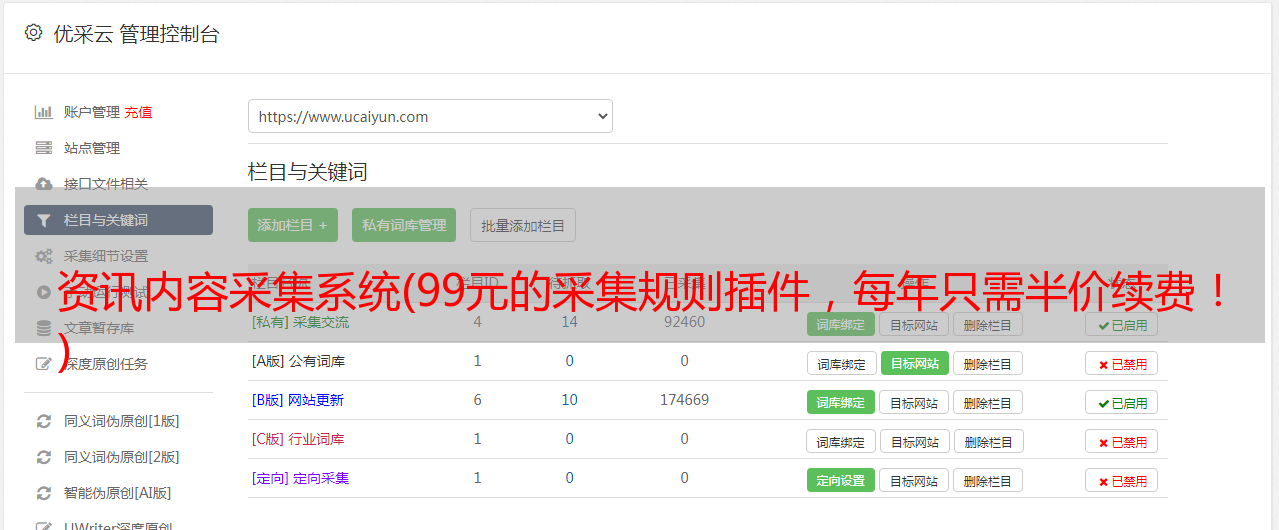This screenshot has width=1279, height=530.
Task: Click 词库绑定 for the 采集交流 row
Action: pyautogui.click(x=841, y=325)
